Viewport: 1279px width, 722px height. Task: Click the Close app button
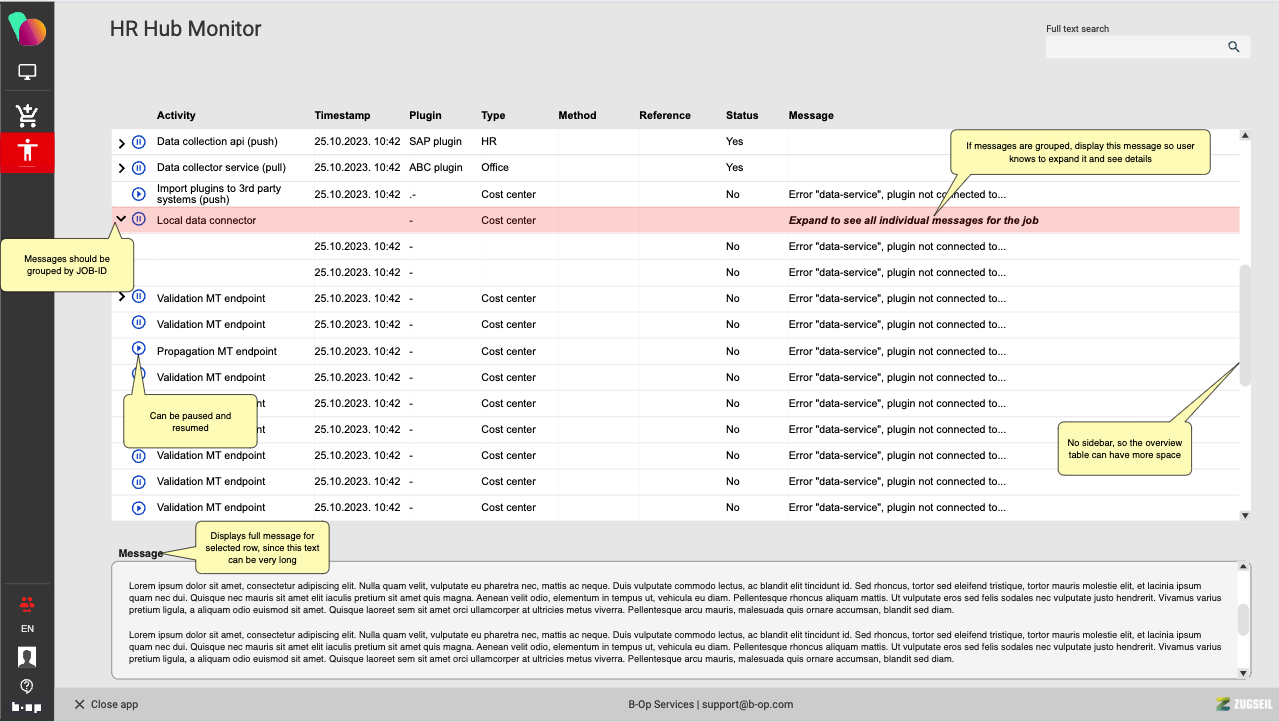tap(106, 704)
